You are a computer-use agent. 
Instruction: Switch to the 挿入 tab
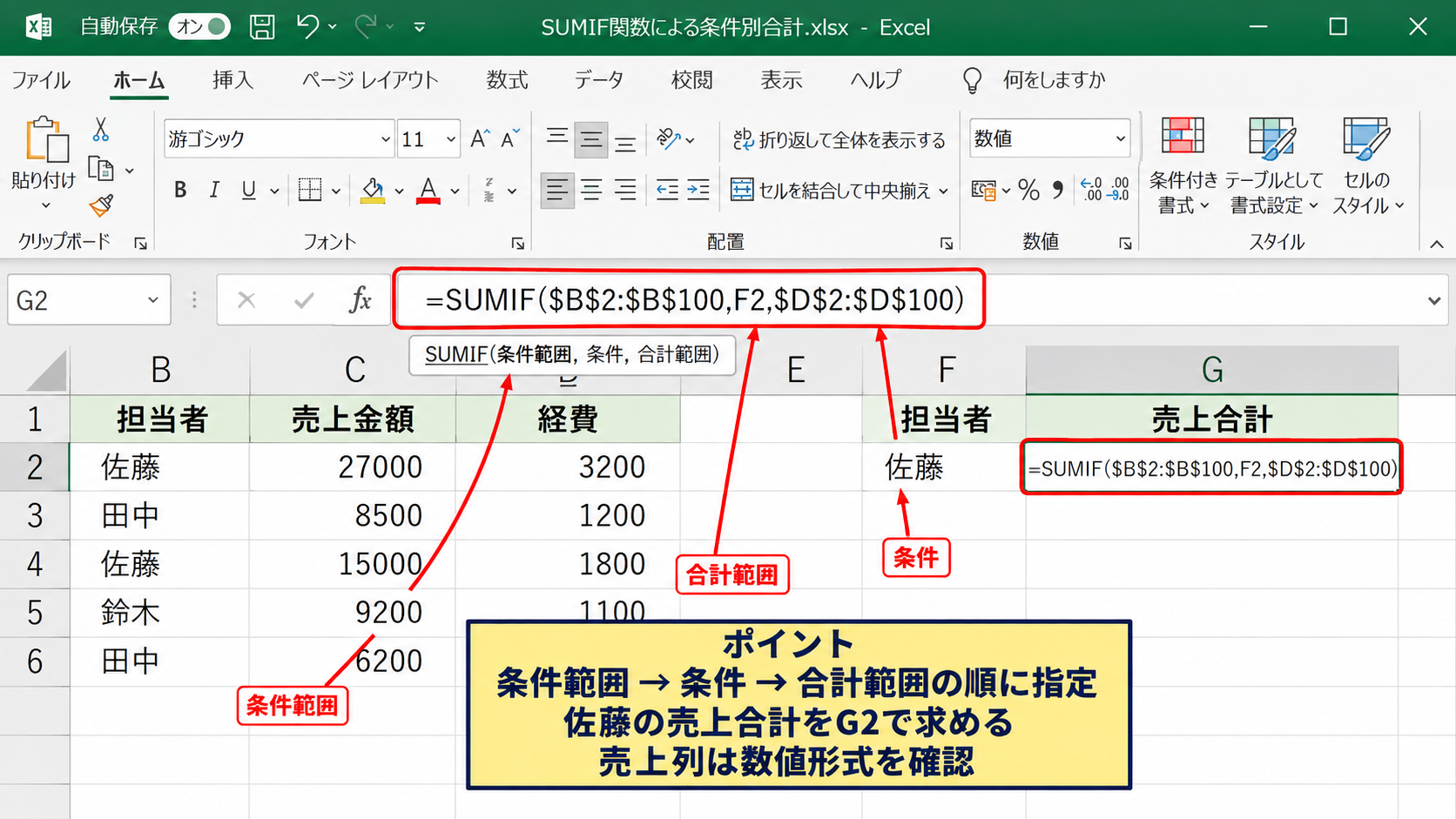pos(233,80)
